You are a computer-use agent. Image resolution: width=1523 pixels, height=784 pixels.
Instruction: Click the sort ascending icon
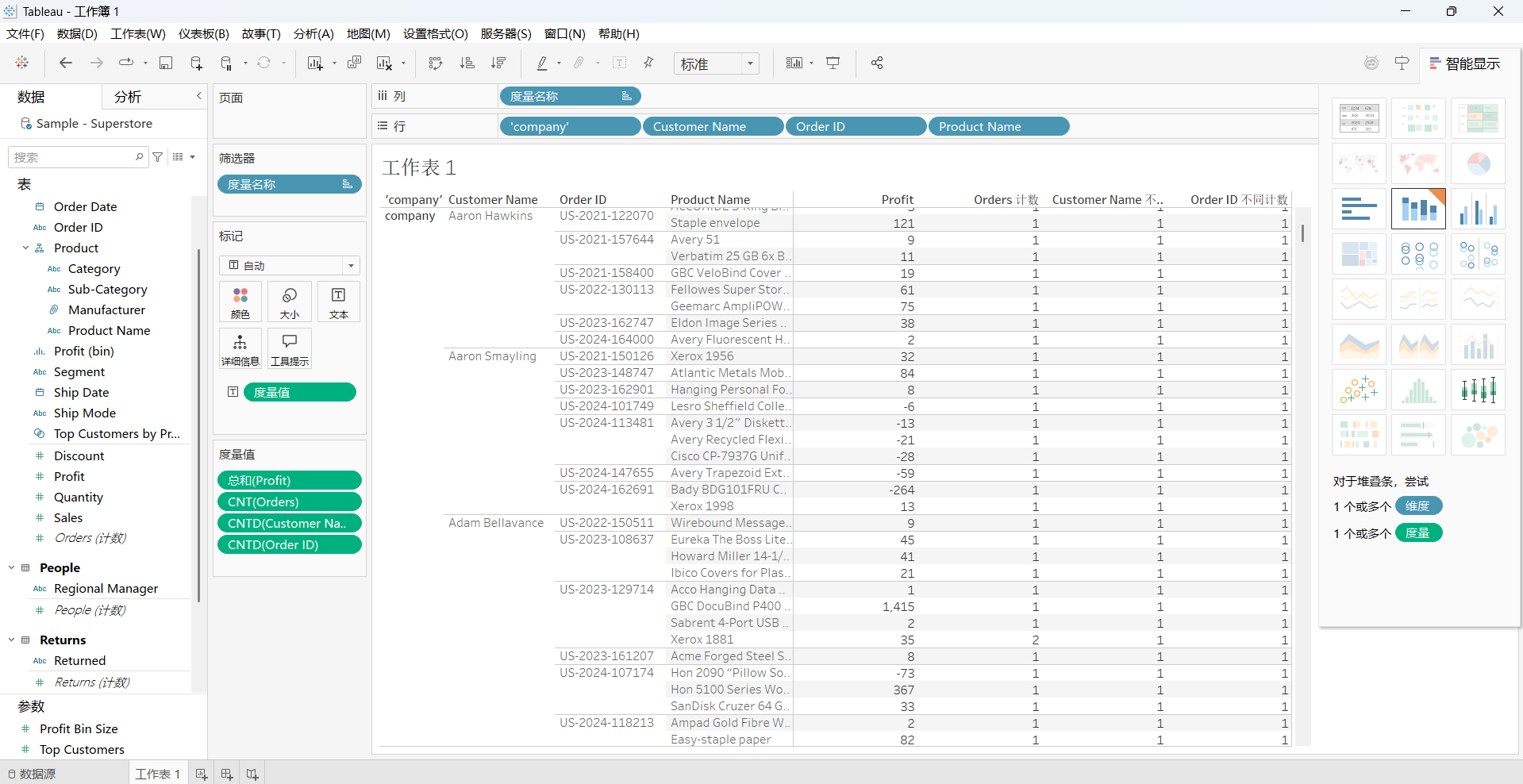pos(467,63)
